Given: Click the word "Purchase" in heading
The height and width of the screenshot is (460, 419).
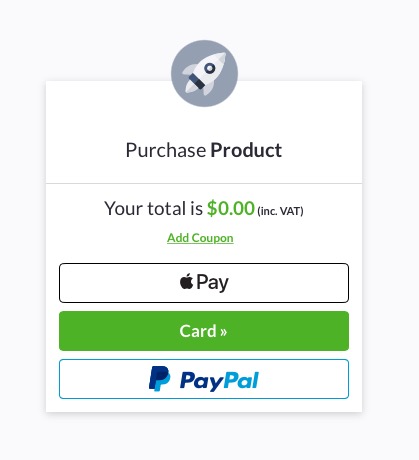Looking at the screenshot, I should tap(166, 150).
